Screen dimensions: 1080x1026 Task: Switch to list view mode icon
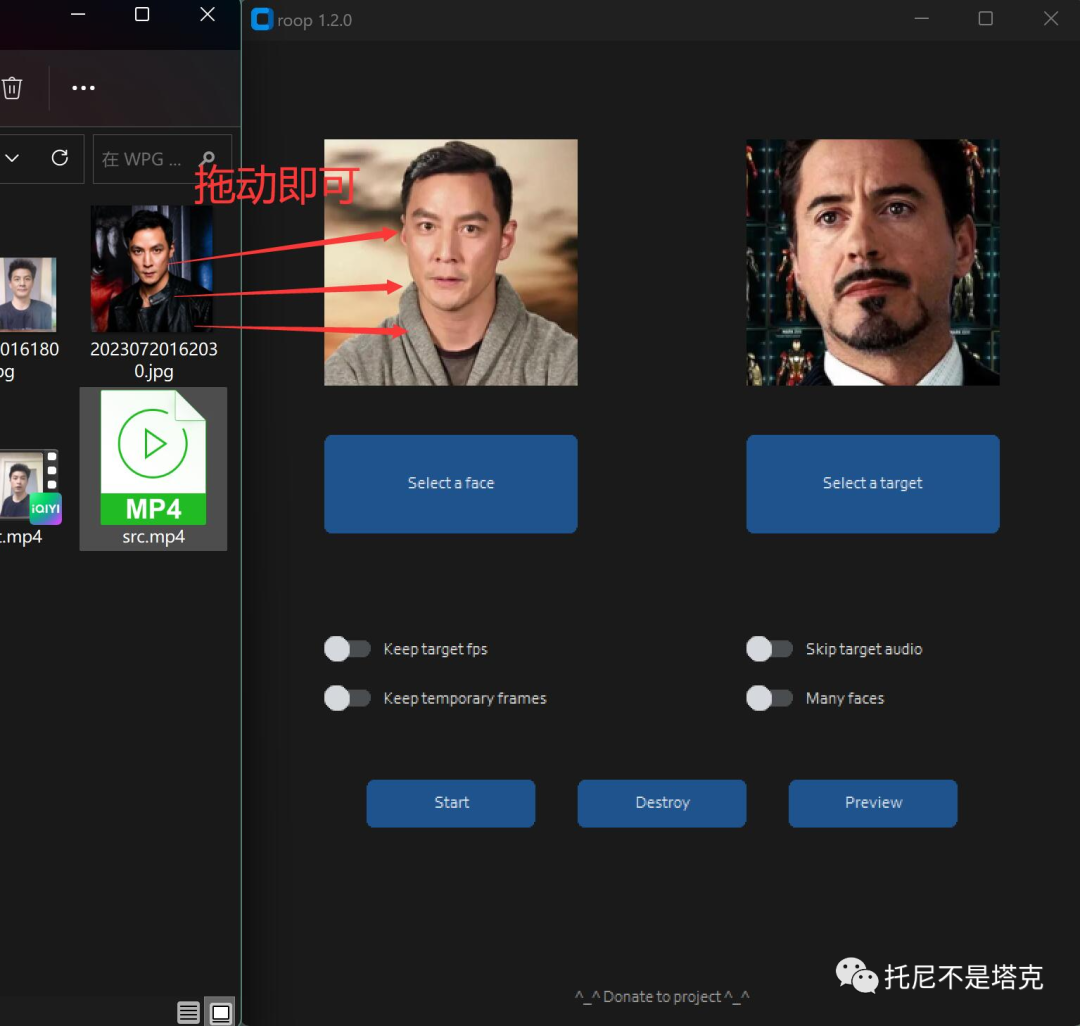tap(188, 1012)
